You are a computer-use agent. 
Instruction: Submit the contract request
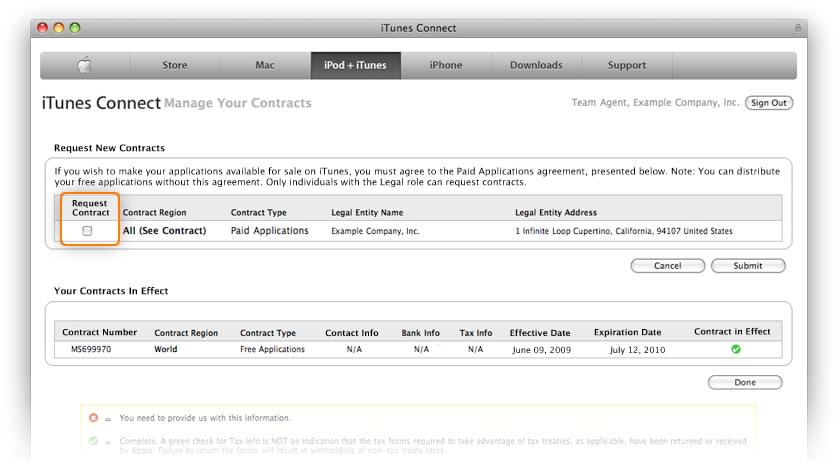click(748, 265)
